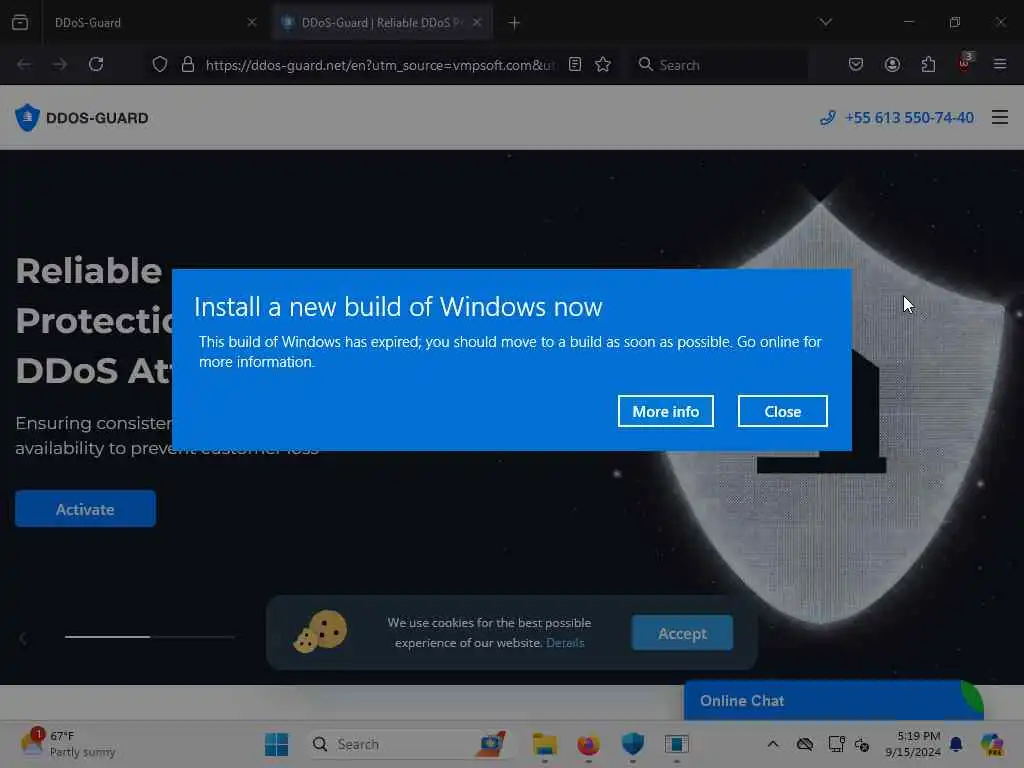Open the Windows Start menu
The image size is (1024, 768).
coord(277,744)
